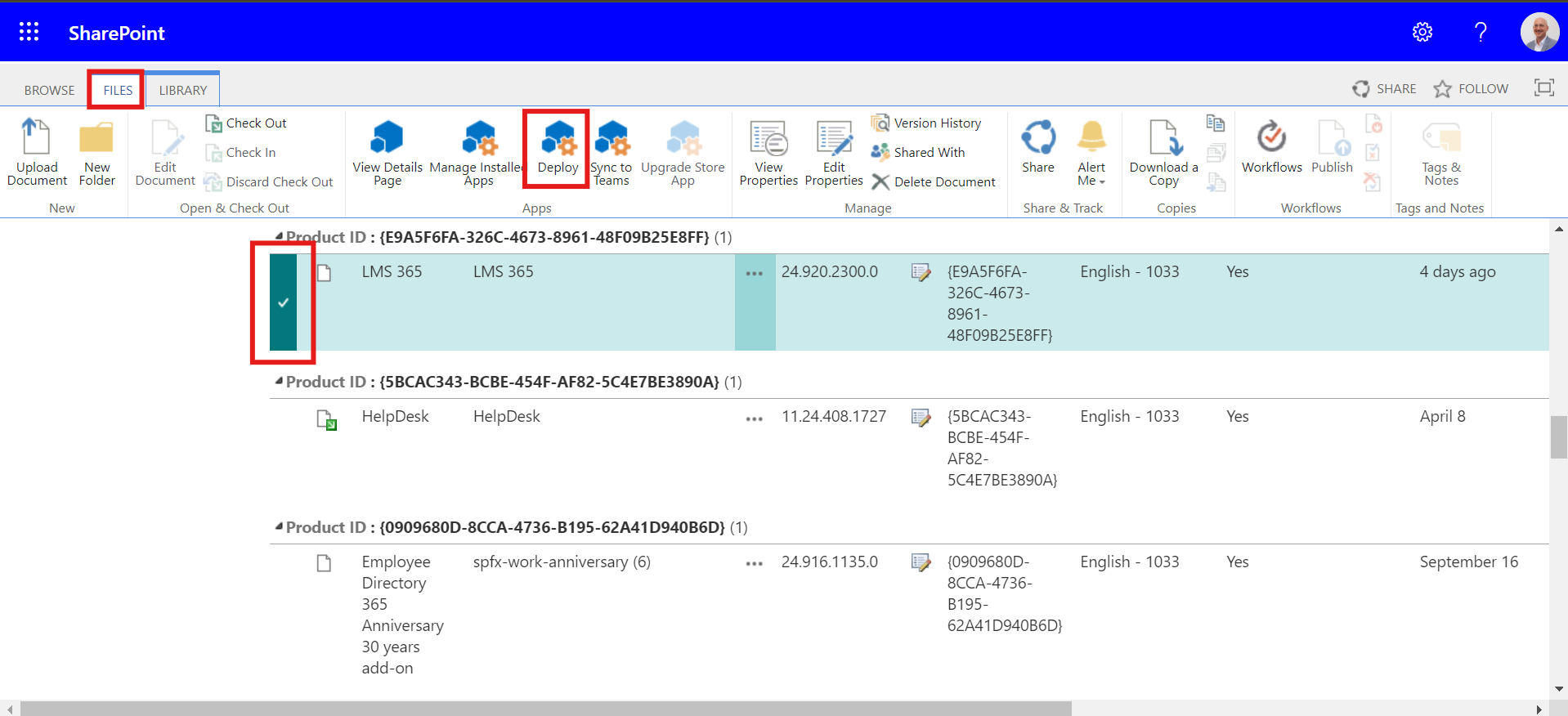Click Upgrade Store App
Viewport: 1568px width, 716px height.
pyautogui.click(x=683, y=153)
